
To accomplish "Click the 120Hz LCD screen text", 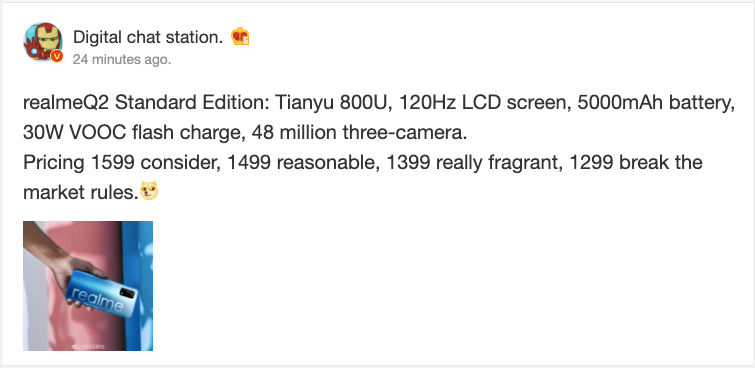I will coord(483,103).
